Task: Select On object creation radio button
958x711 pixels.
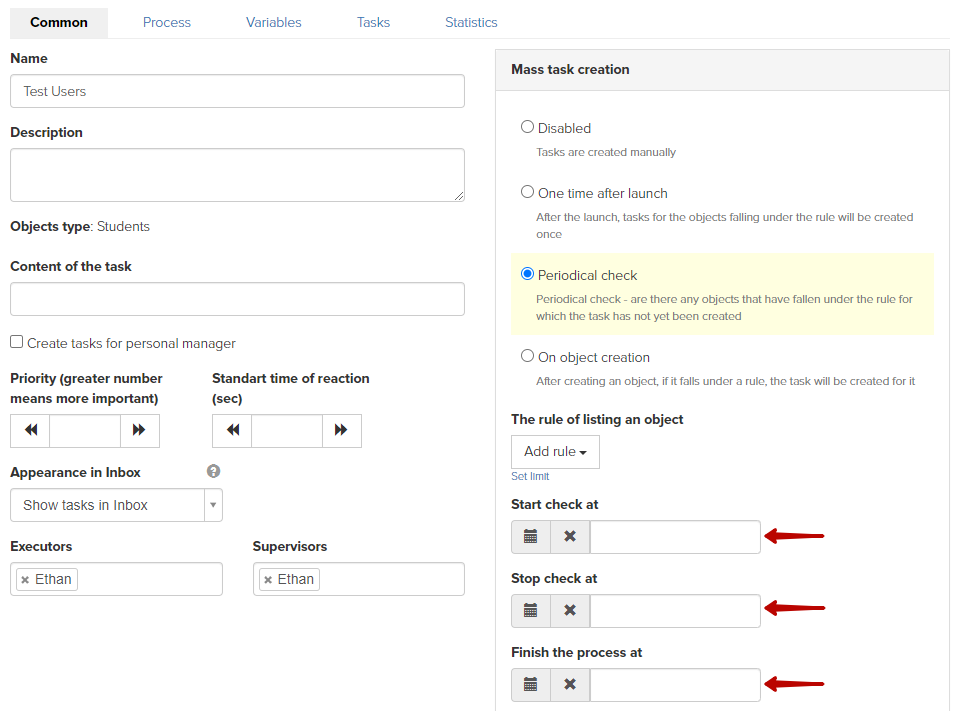Action: tap(527, 356)
